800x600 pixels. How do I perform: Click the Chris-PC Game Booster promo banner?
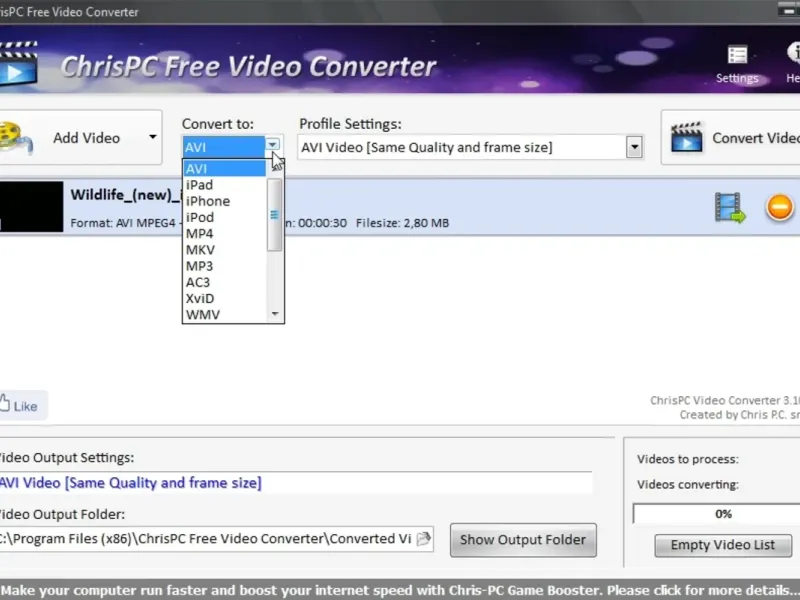[x=400, y=590]
